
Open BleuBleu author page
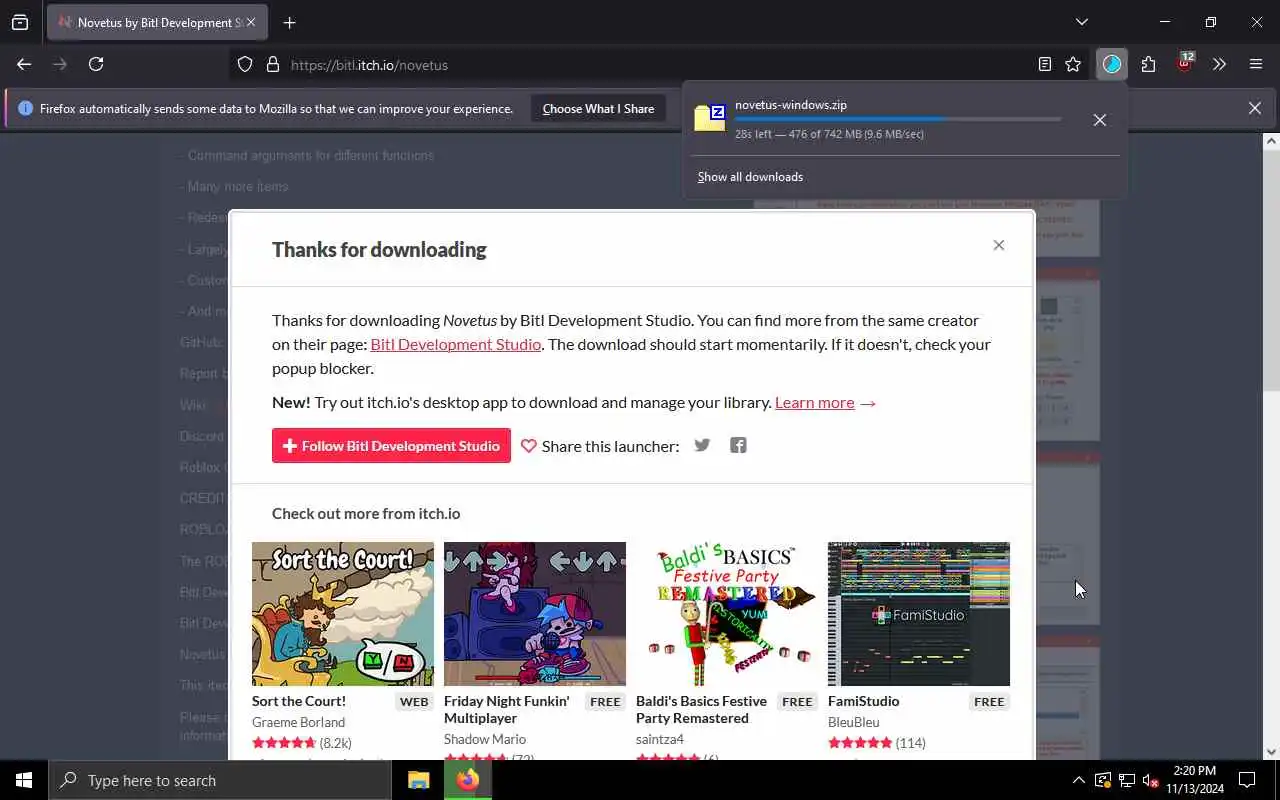[x=854, y=722]
